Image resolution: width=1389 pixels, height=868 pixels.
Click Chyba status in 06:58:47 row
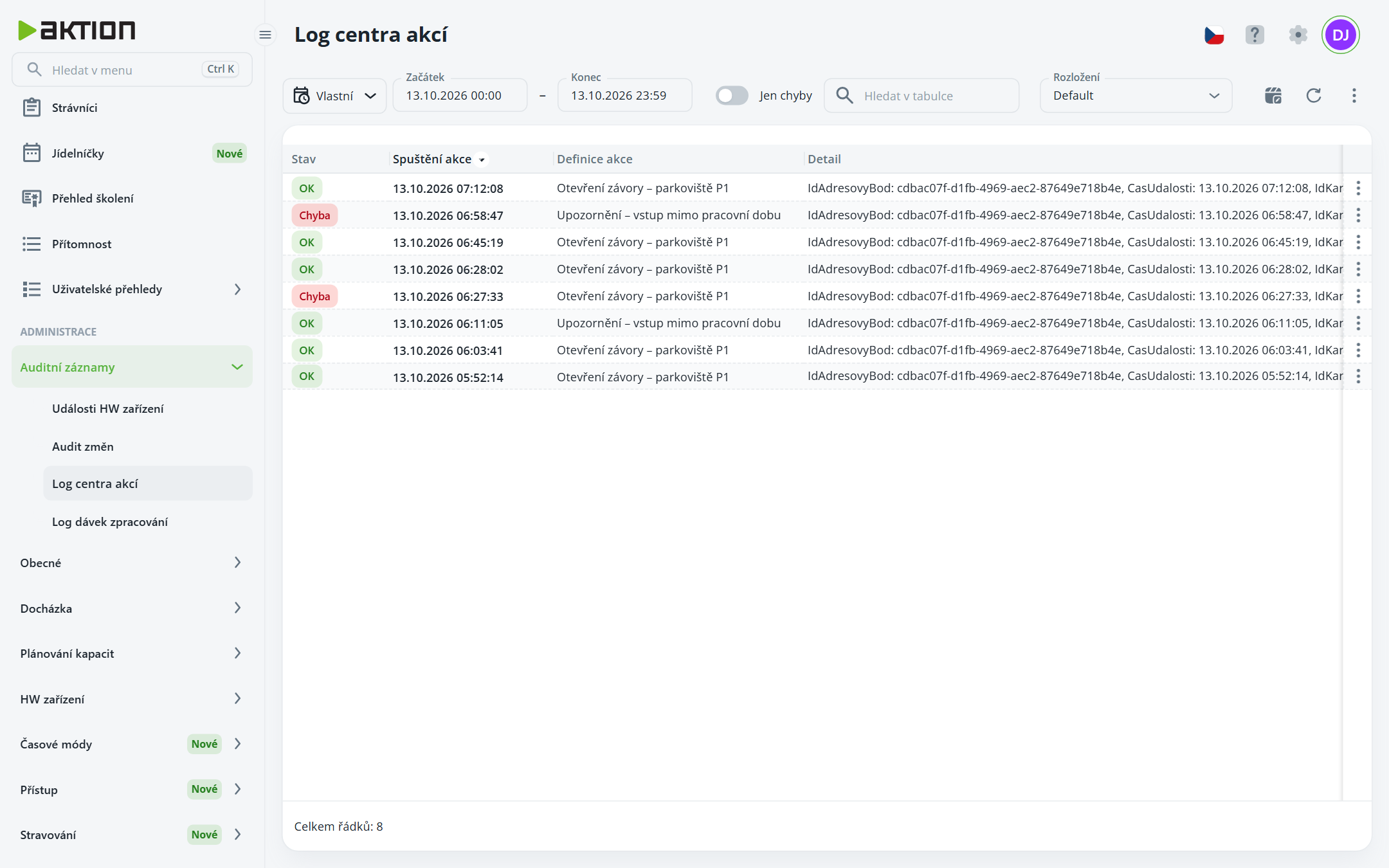click(314, 215)
